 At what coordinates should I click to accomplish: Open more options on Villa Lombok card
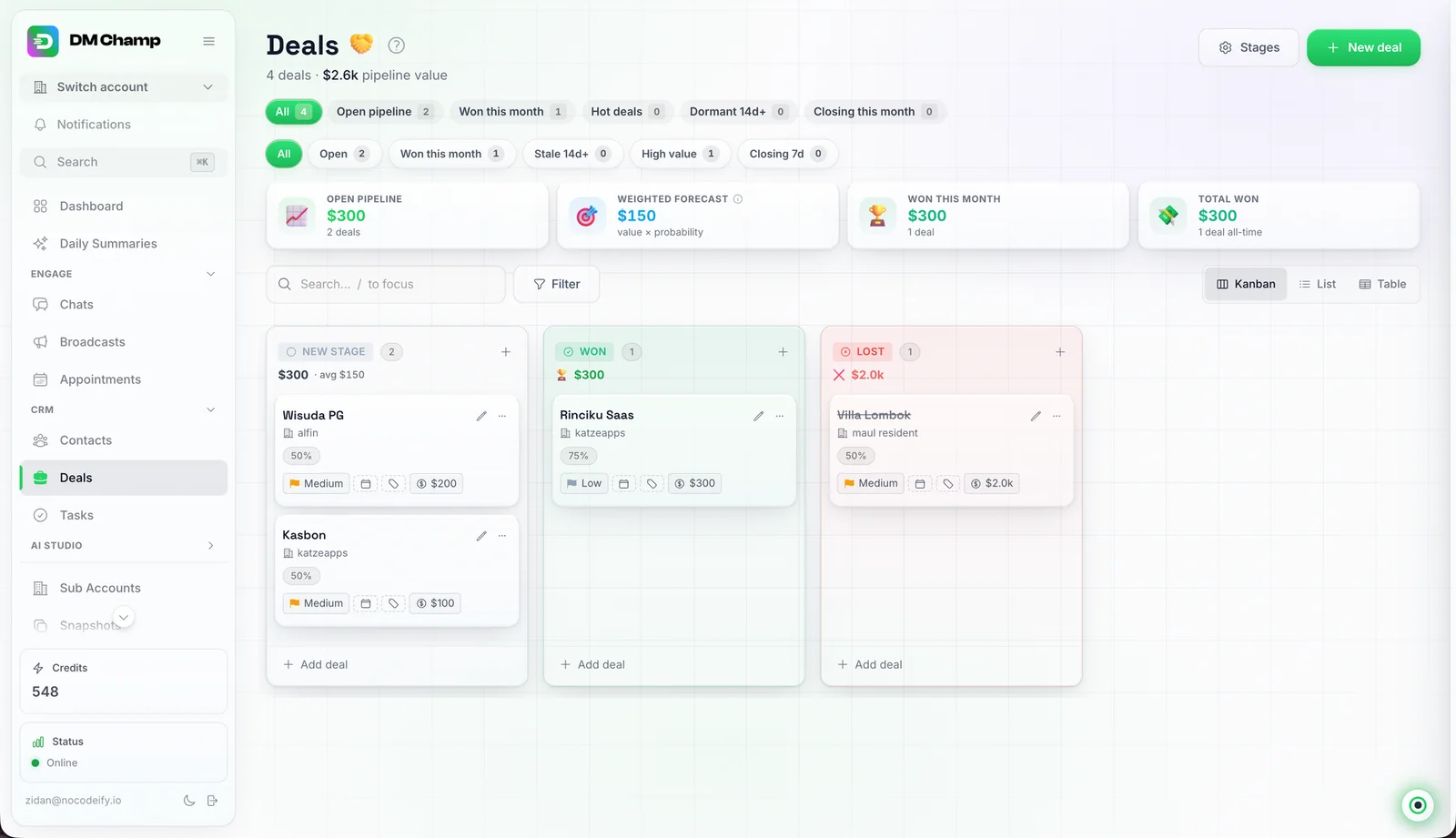pyautogui.click(x=1057, y=416)
